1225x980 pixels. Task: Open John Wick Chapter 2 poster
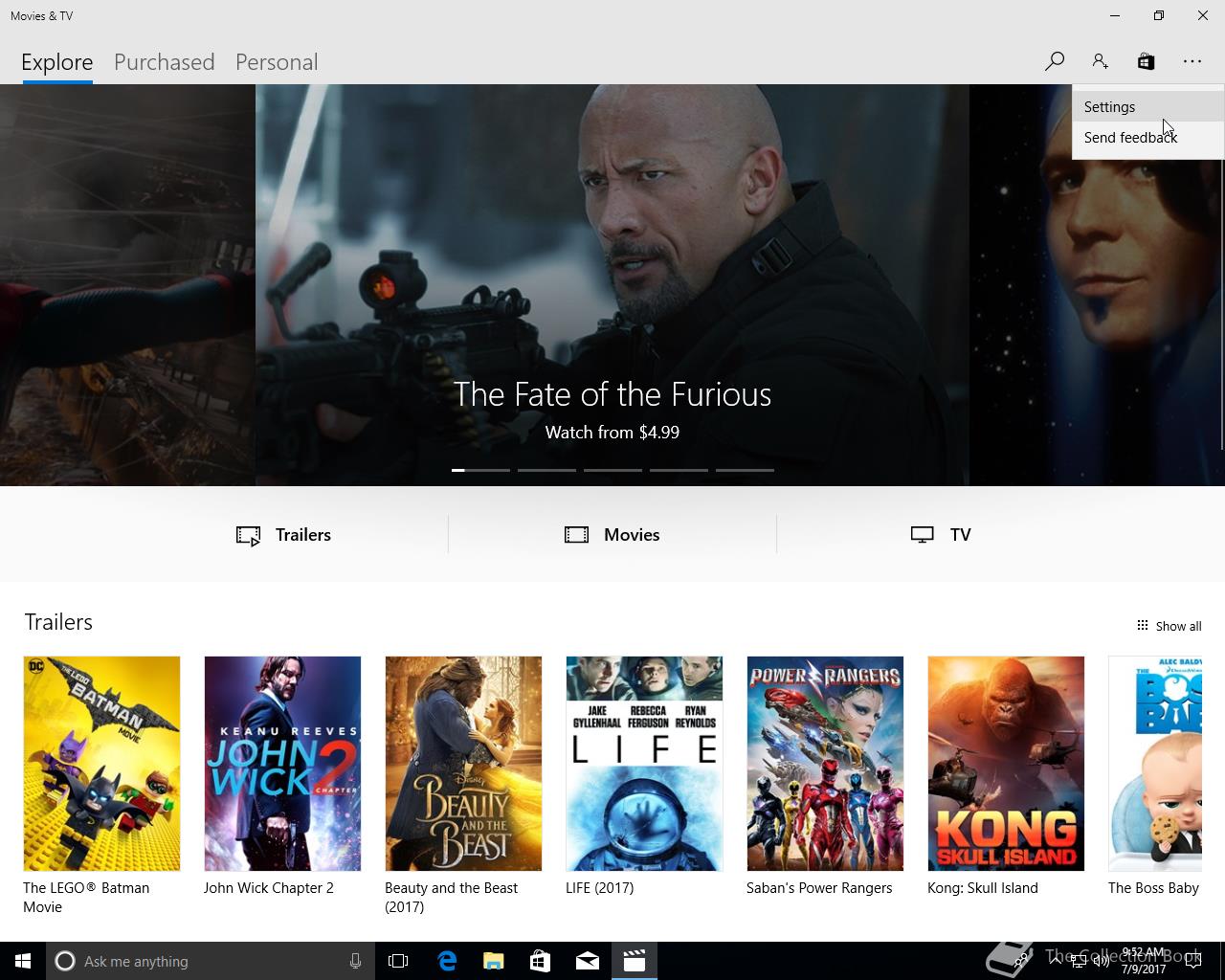tap(282, 764)
